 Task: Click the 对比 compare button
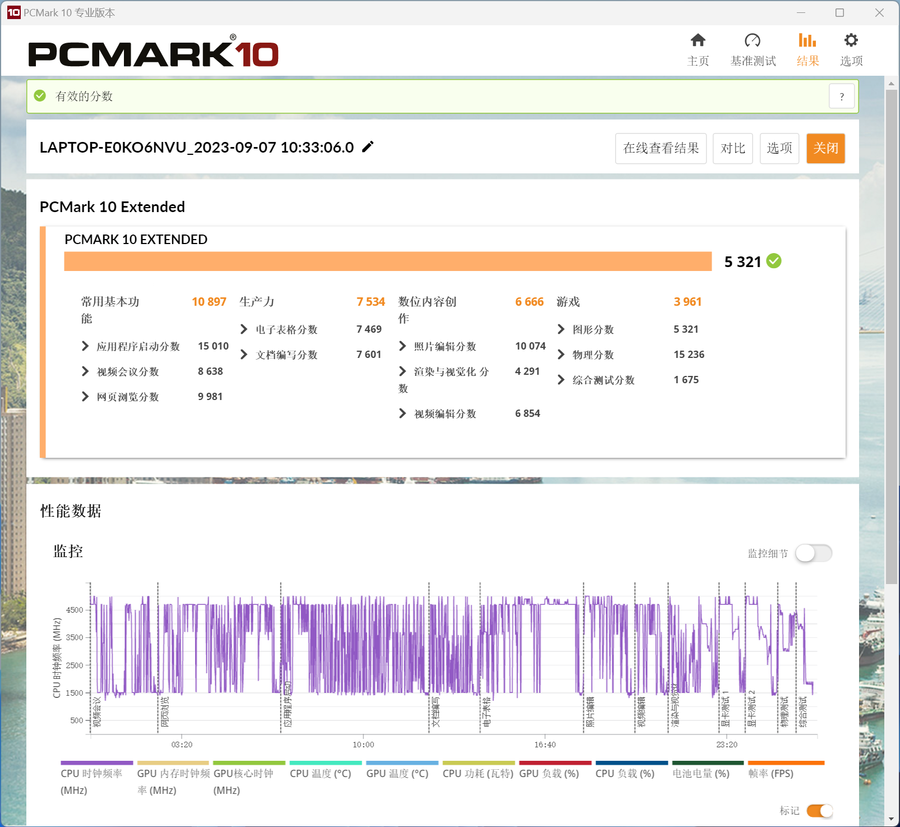(x=732, y=149)
